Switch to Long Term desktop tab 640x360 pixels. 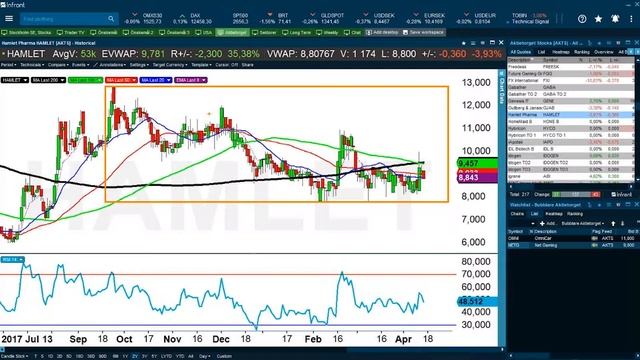297,32
